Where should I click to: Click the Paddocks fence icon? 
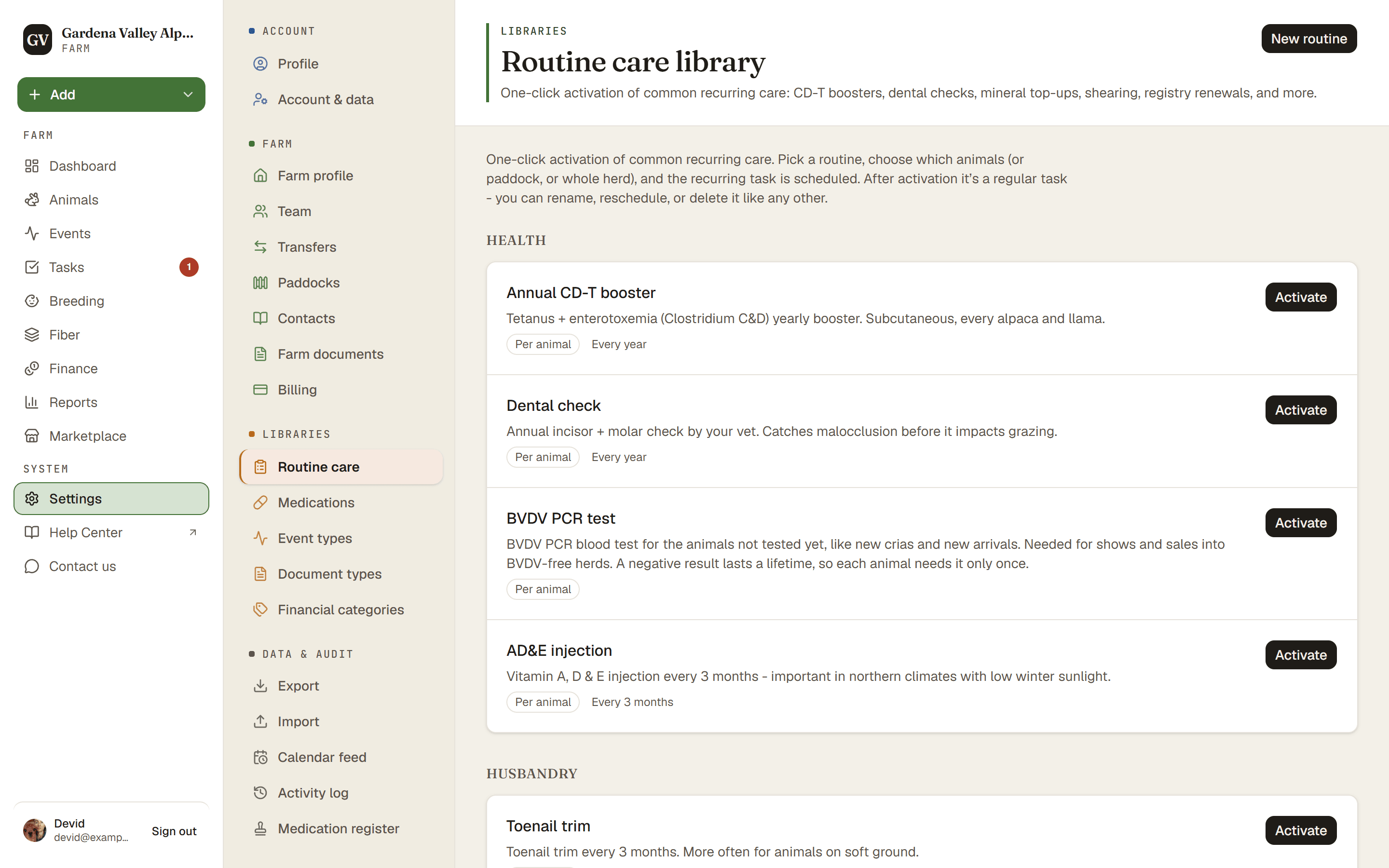coord(260,283)
